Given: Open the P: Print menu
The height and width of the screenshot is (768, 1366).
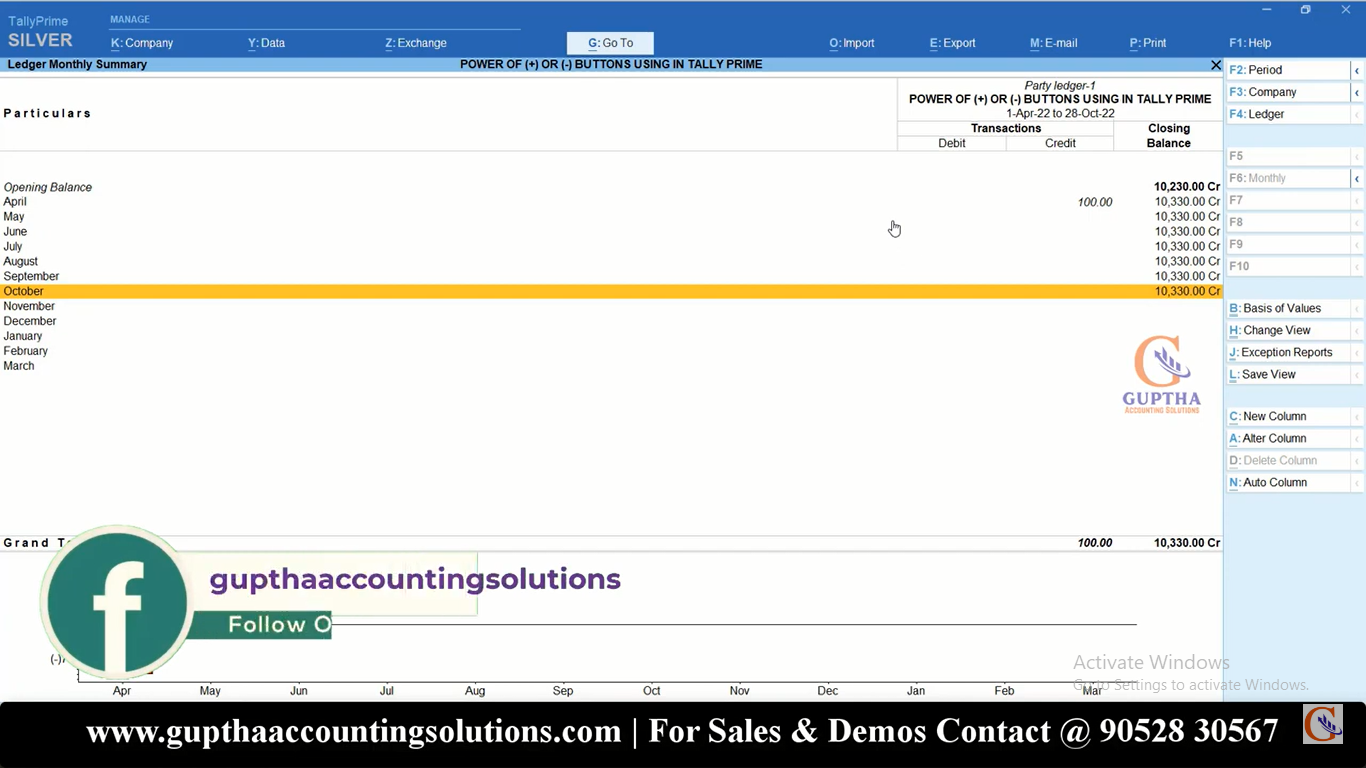Looking at the screenshot, I should pyautogui.click(x=1147, y=43).
